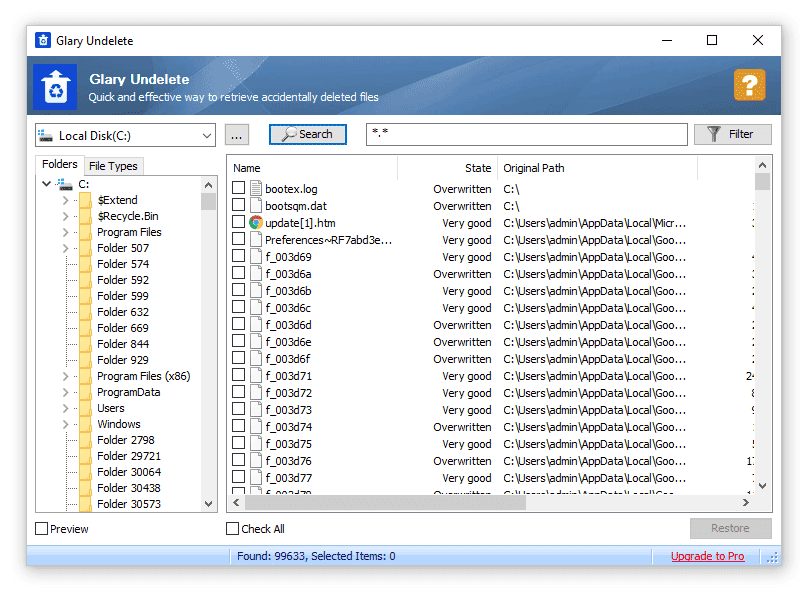Expand the $Recycle.Bin folder node
Viewport: 812px width, 599px height.
coord(65,216)
